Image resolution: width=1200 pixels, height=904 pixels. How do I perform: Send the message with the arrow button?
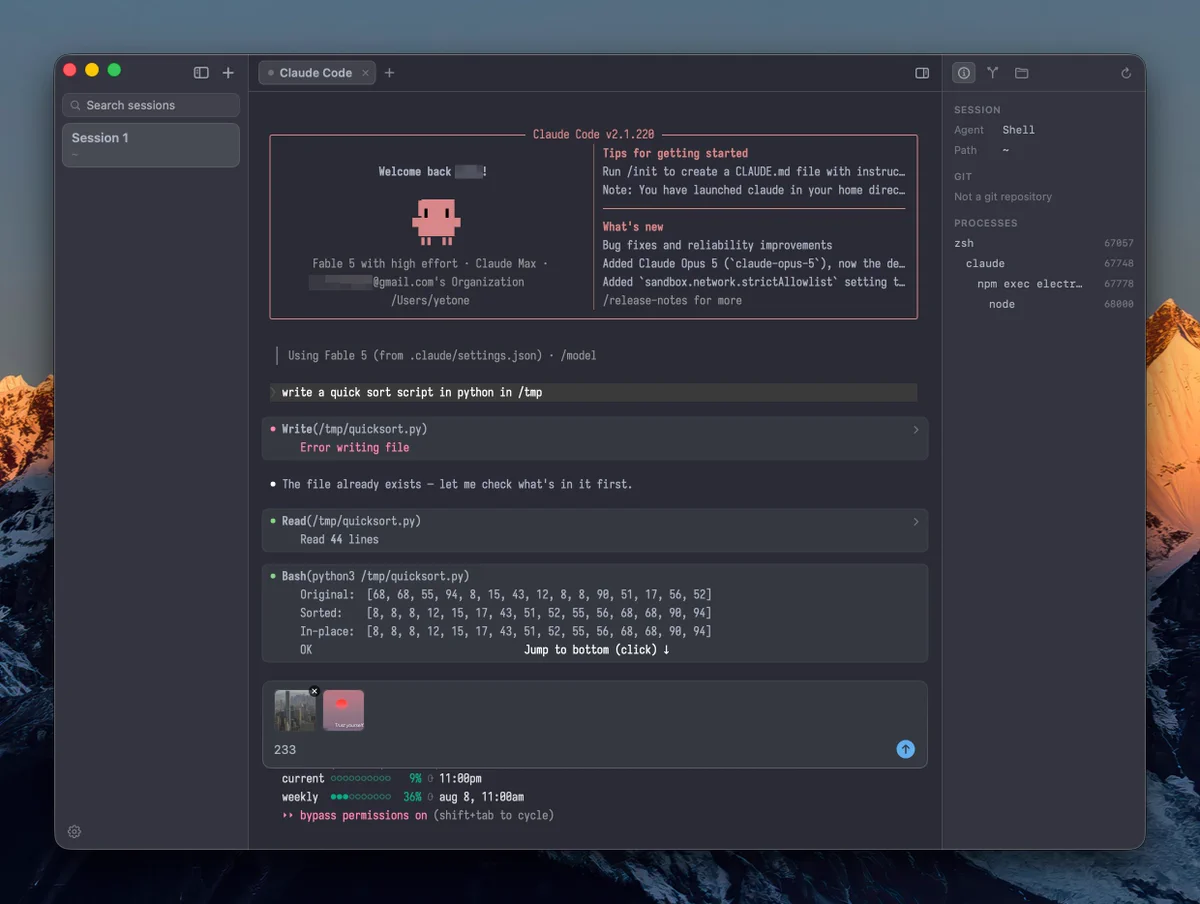906,749
